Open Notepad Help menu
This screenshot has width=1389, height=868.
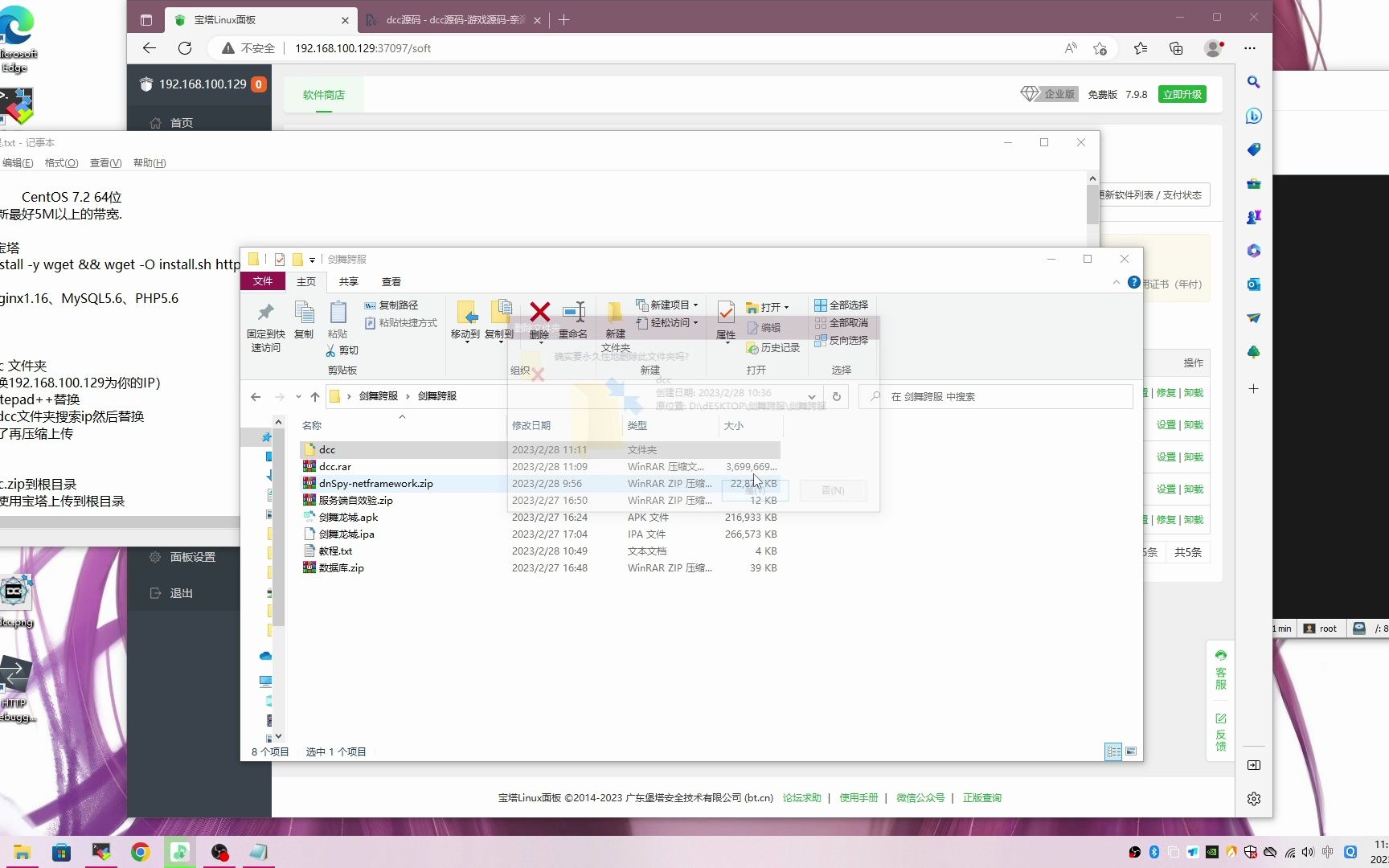pyautogui.click(x=150, y=163)
